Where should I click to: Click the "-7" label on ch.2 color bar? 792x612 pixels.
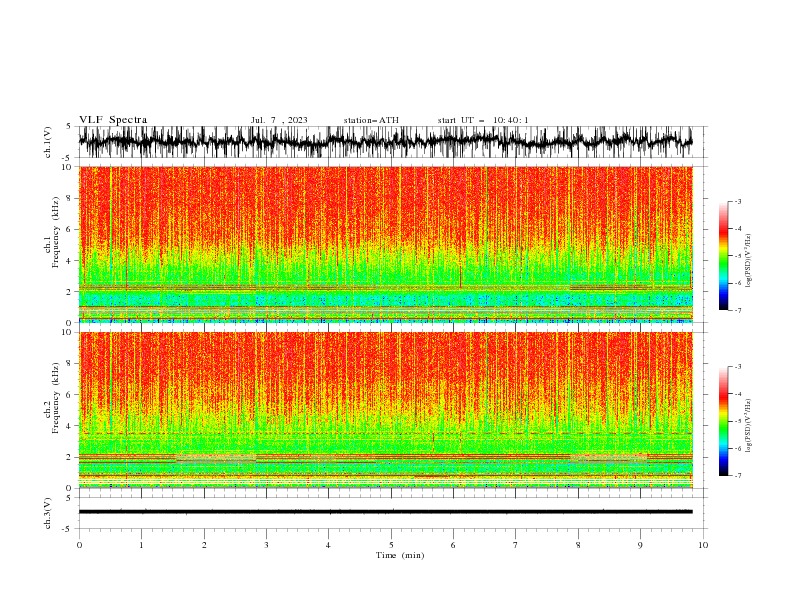point(737,476)
